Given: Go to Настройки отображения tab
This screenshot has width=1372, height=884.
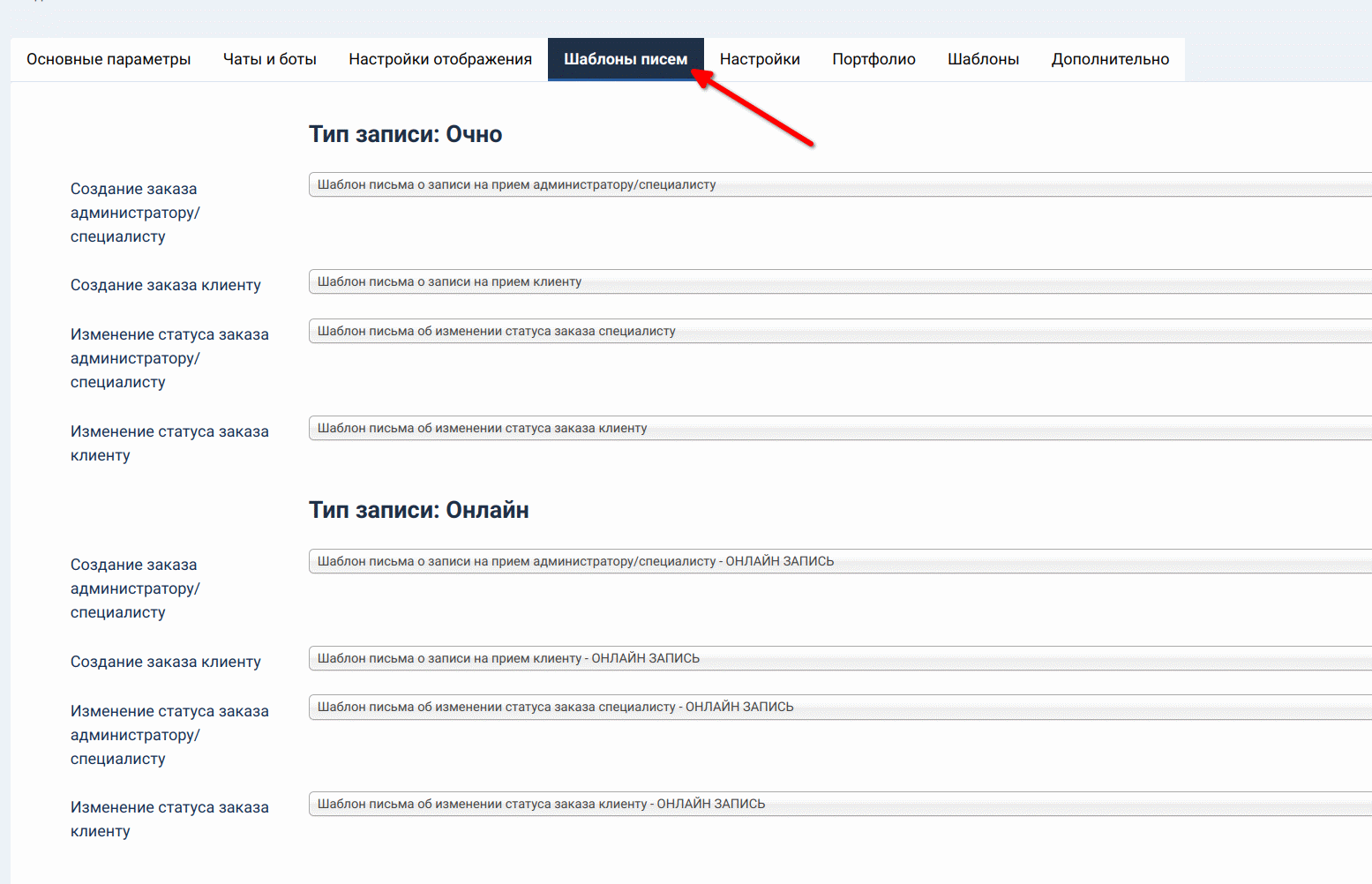Looking at the screenshot, I should [439, 59].
